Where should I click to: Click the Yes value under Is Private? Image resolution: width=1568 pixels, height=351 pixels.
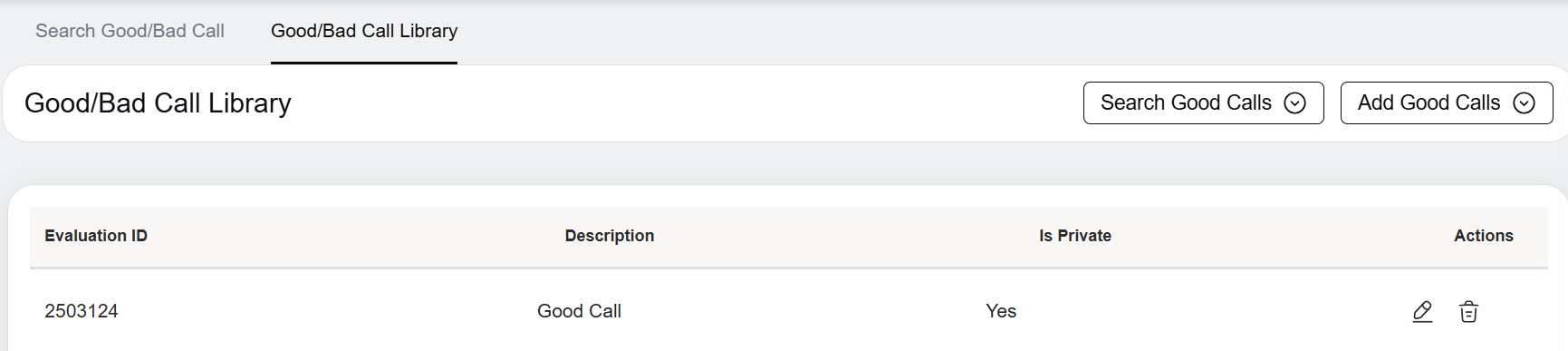(1001, 311)
